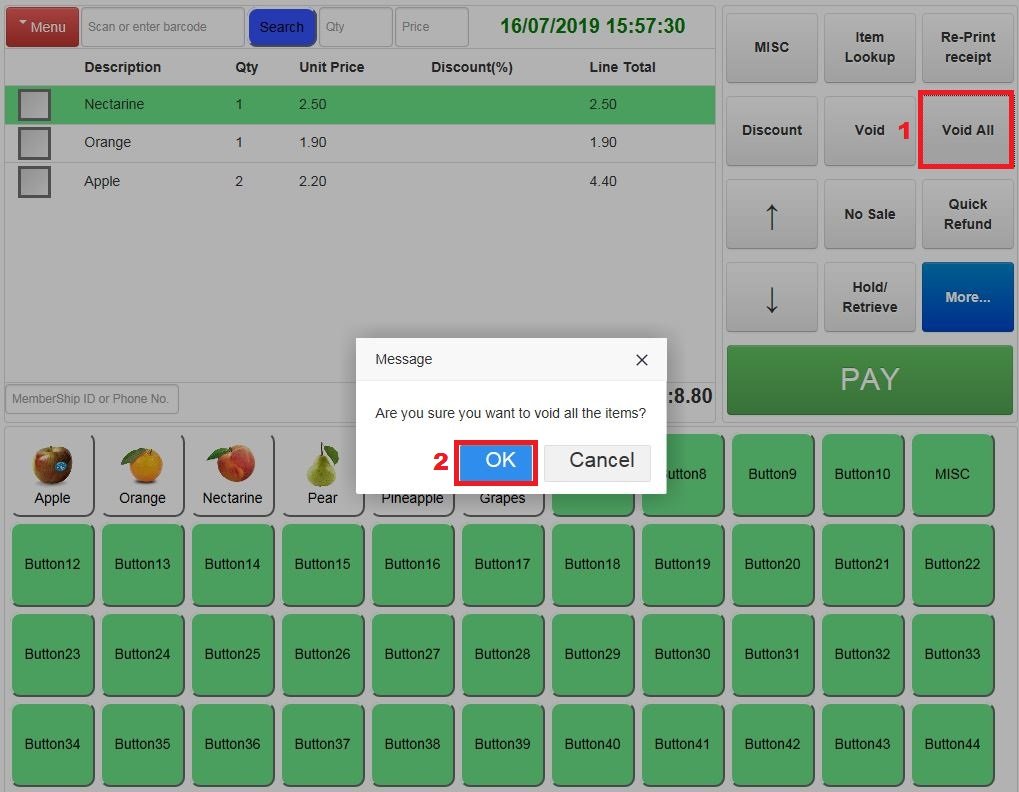
Task: Click the Hold/Retrieve button
Action: [869, 297]
